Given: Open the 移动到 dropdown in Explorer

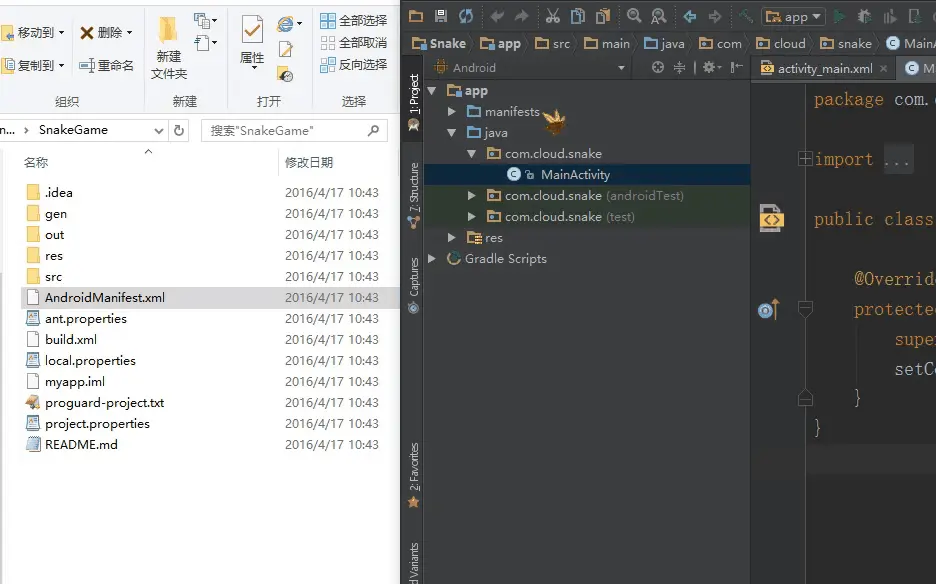Looking at the screenshot, I should [x=61, y=32].
